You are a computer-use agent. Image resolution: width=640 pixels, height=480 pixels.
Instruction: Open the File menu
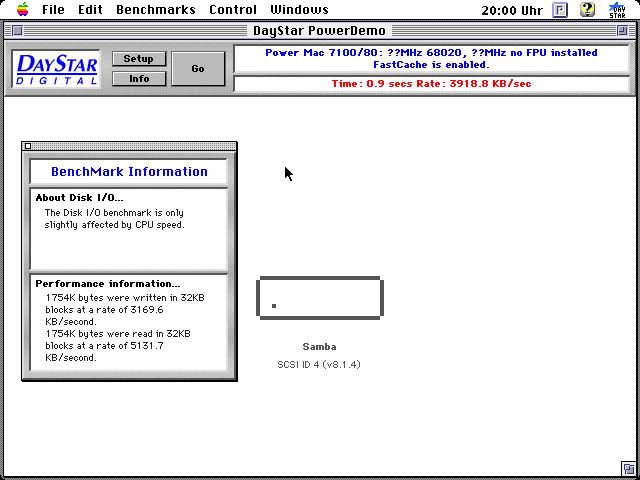tap(53, 9)
